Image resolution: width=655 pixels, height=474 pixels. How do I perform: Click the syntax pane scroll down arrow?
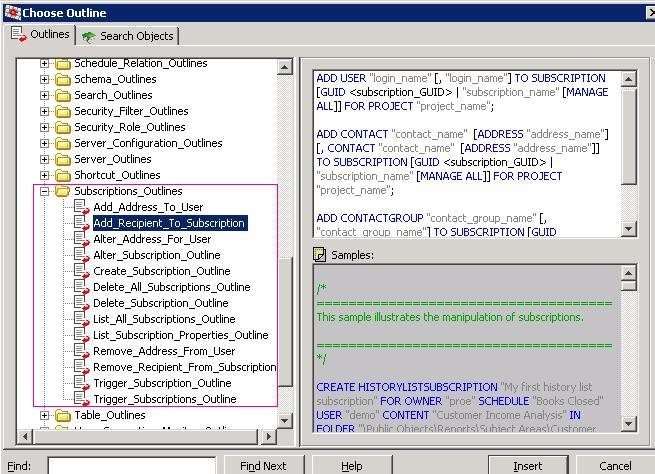pyautogui.click(x=629, y=229)
